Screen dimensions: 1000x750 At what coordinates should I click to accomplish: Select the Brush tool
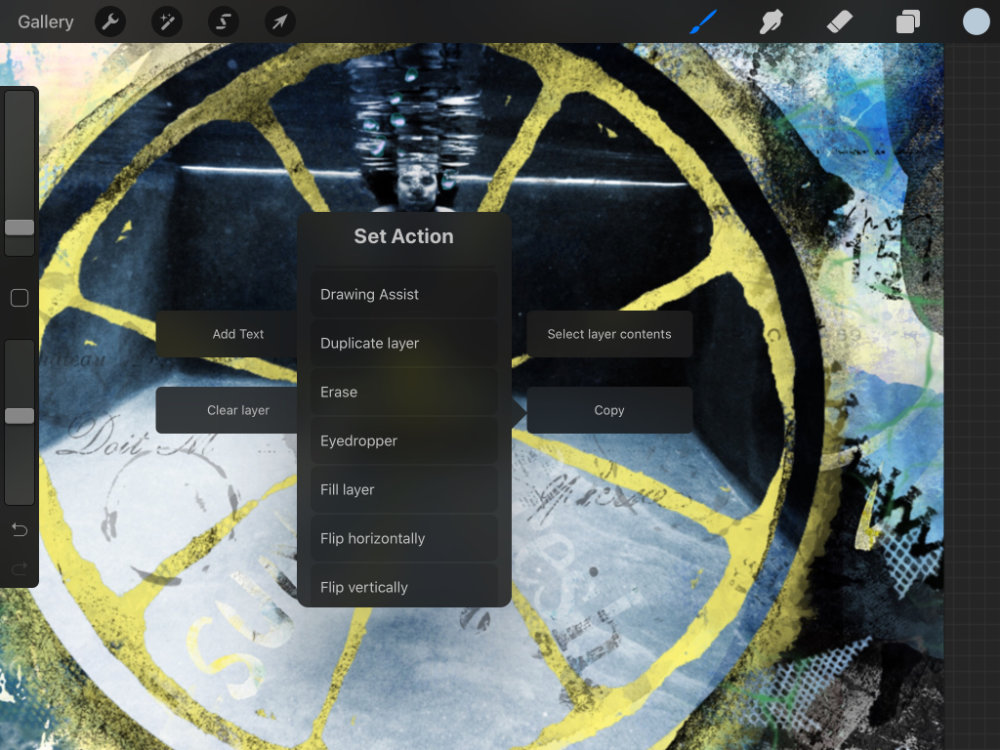click(x=703, y=22)
